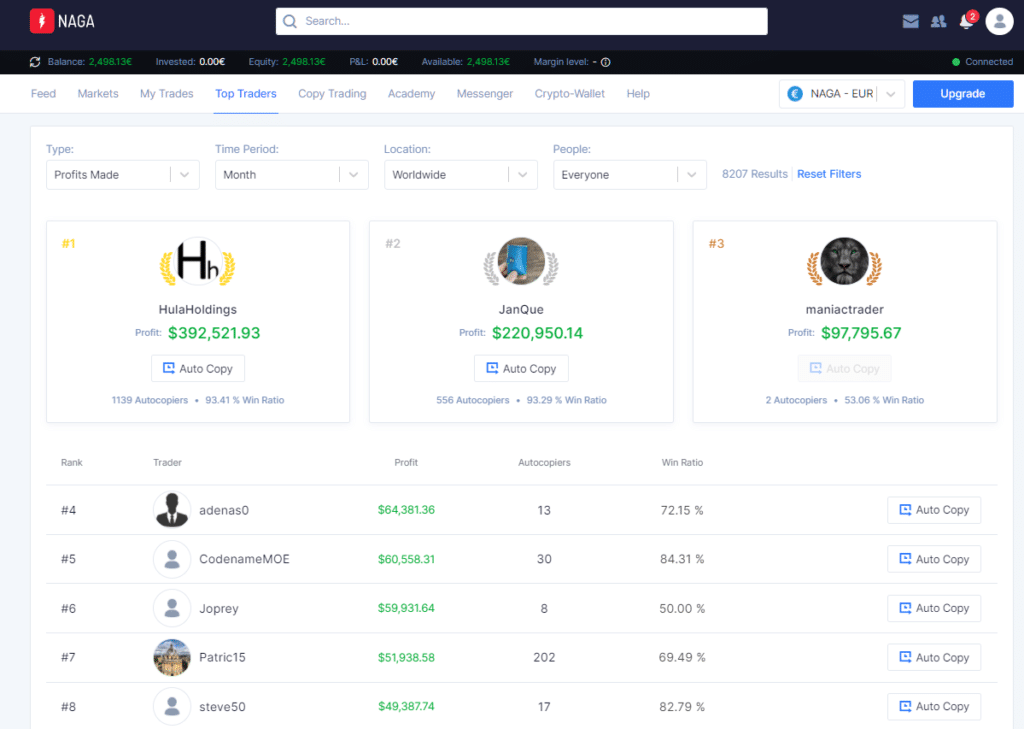Expand the Location Worldwide dropdown
1024x729 pixels.
point(460,174)
